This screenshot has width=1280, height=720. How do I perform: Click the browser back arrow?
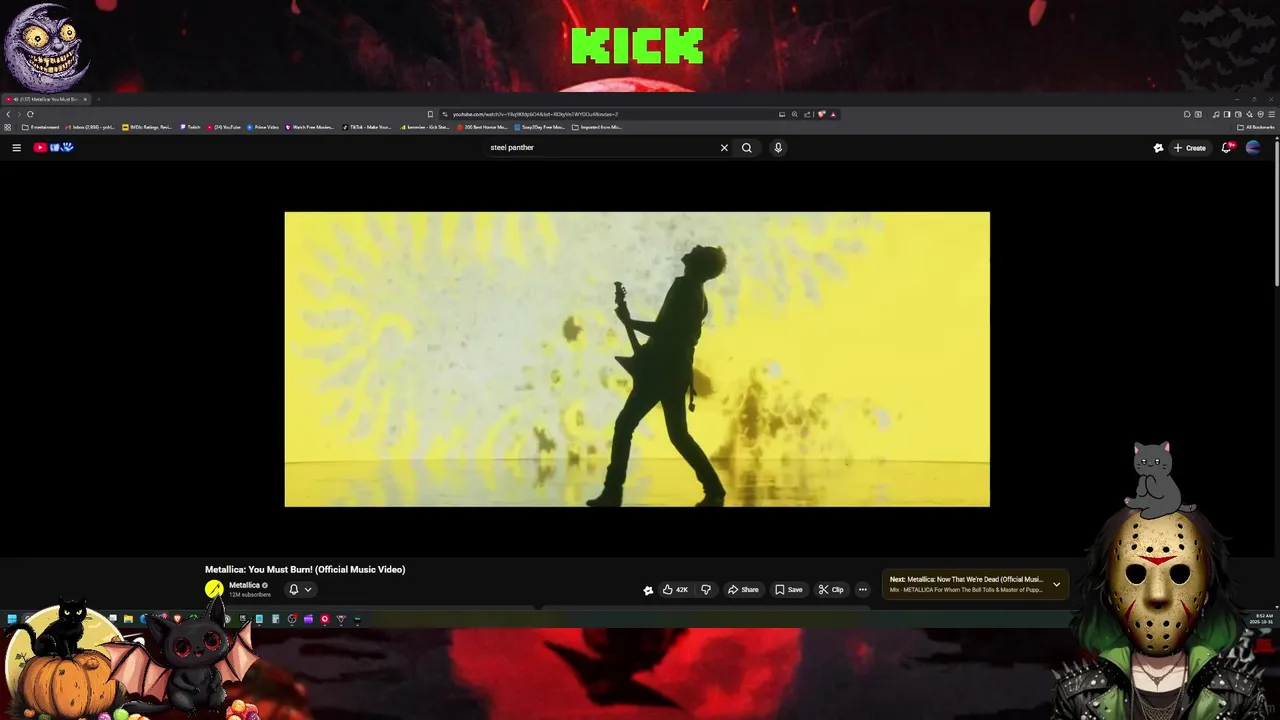click(8, 114)
